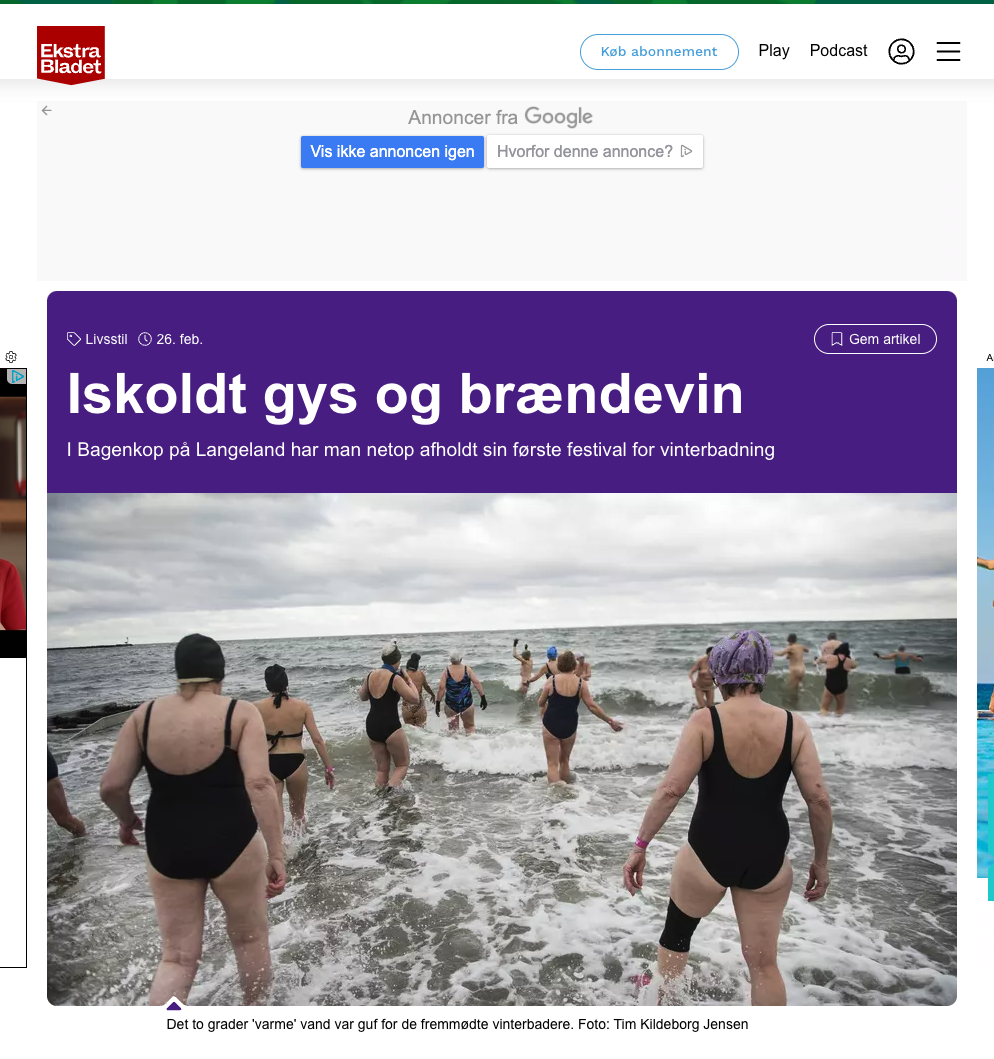Open the Livsstil category link

pos(106,339)
